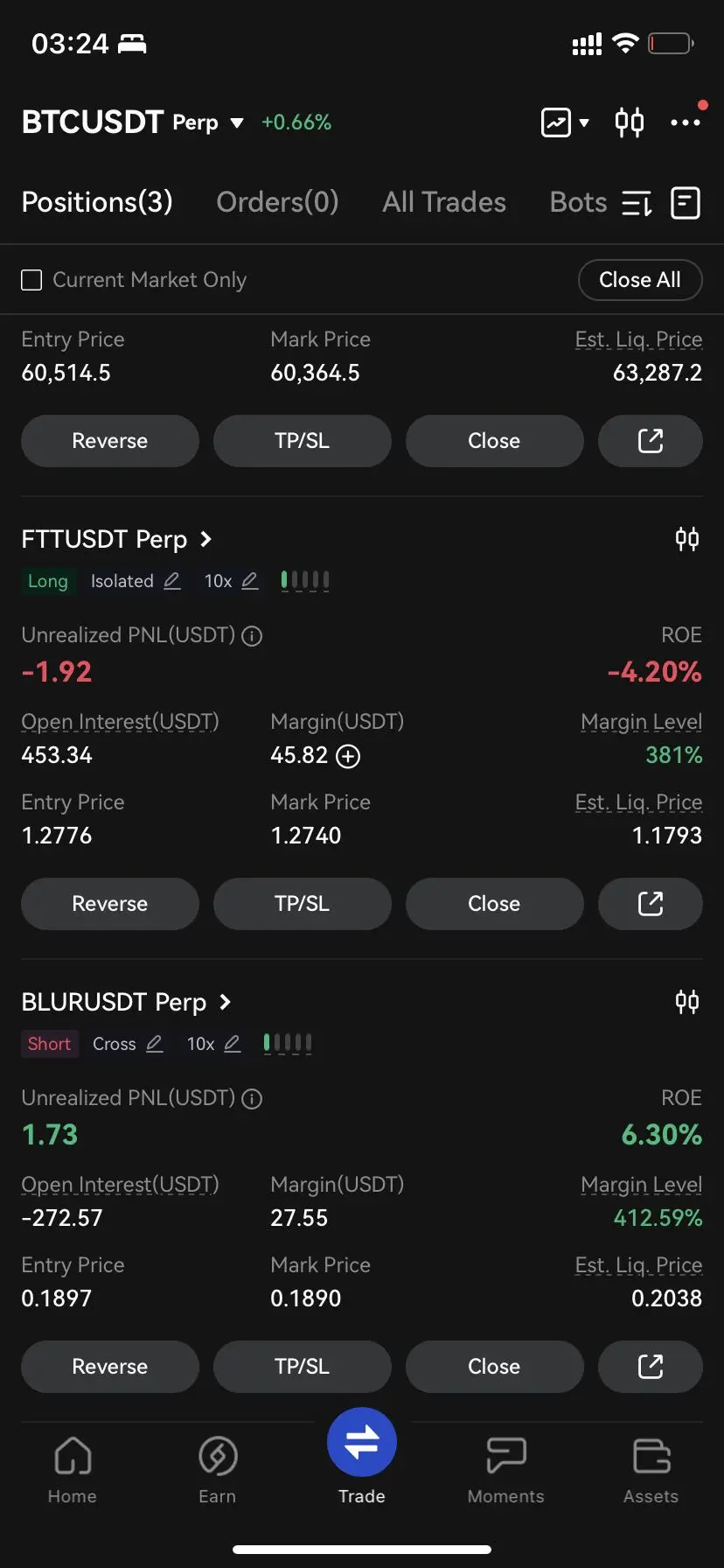Add margin with plus icon beside 45.82

click(348, 756)
